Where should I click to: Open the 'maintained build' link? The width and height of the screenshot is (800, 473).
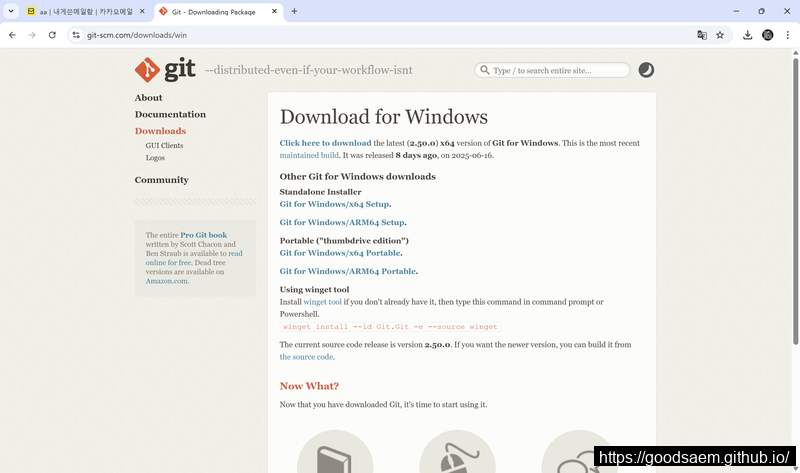309,155
